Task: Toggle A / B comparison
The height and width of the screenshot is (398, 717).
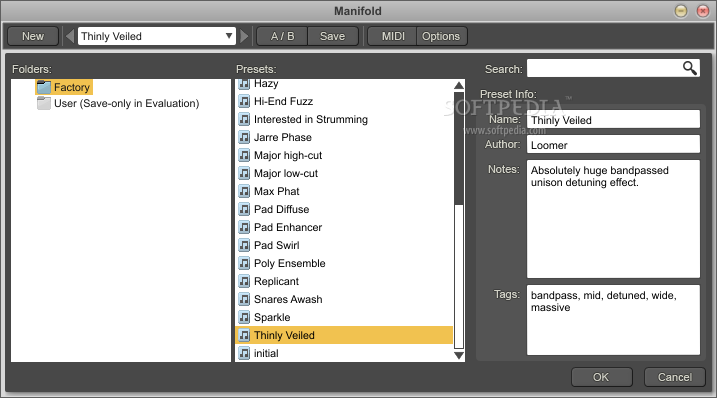Action: coord(283,36)
